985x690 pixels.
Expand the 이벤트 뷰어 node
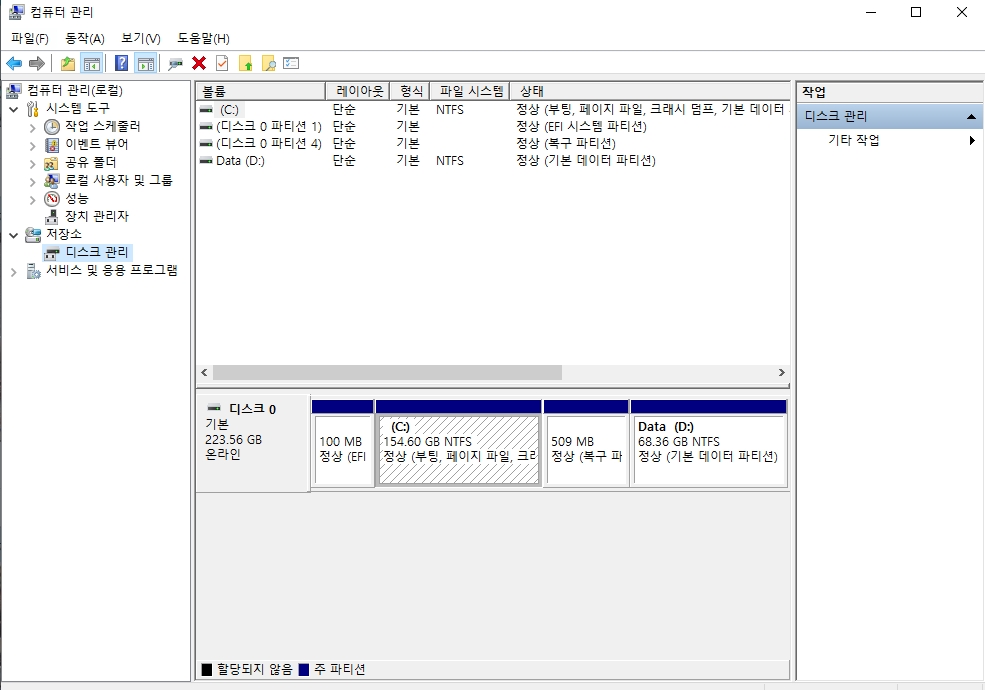click(33, 145)
